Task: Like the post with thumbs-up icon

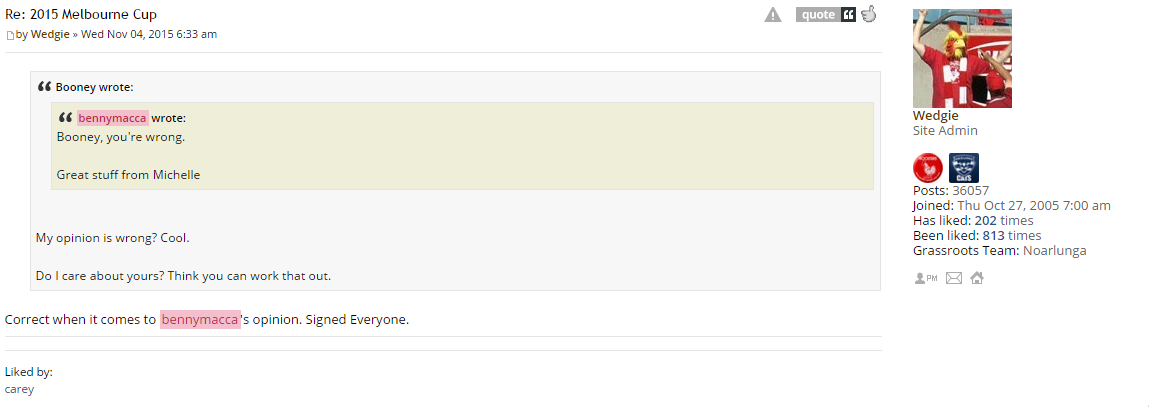Action: tap(869, 14)
